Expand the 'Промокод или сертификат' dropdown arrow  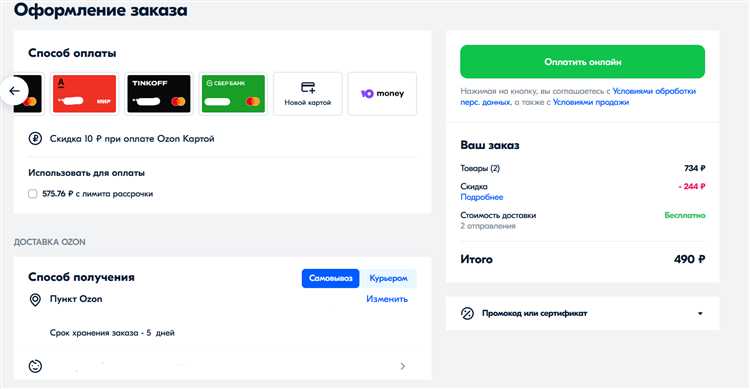coord(700,313)
